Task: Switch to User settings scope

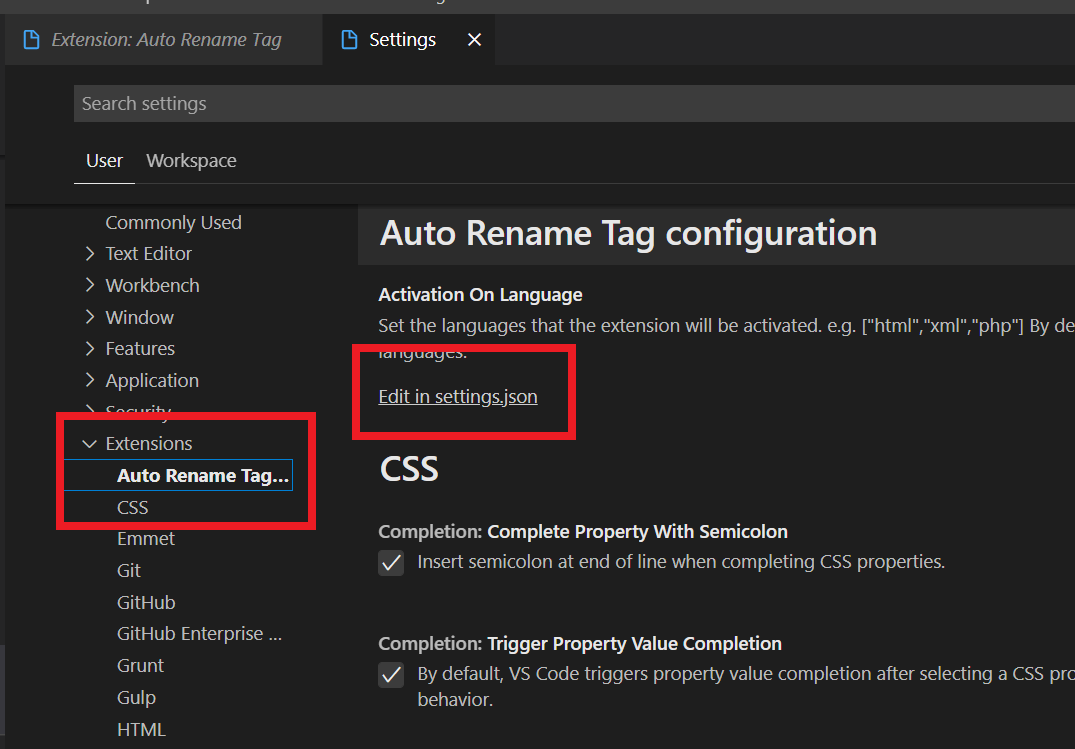Action: (104, 160)
